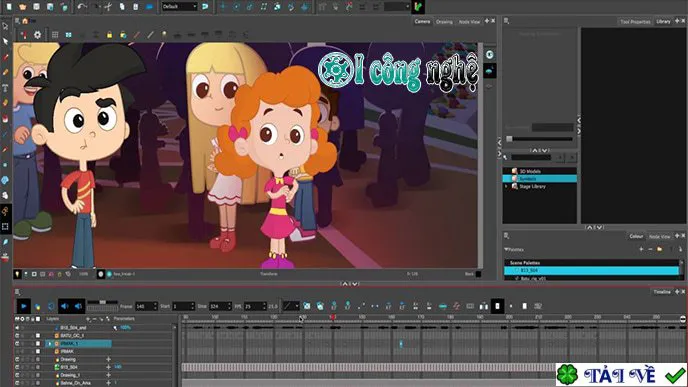
Task: Click the Open Scene folder icon
Action: click(x=23, y=7)
